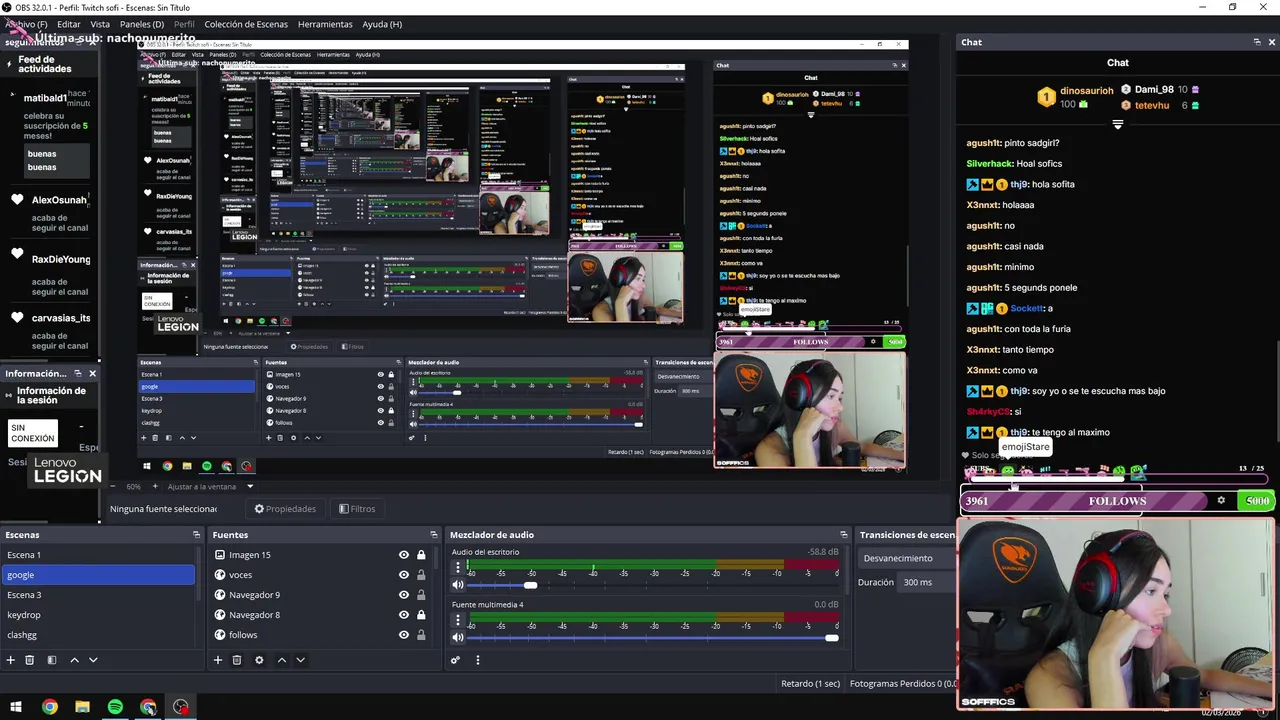1280x720 pixels.
Task: Open Archivo menu
Action: 26,24
